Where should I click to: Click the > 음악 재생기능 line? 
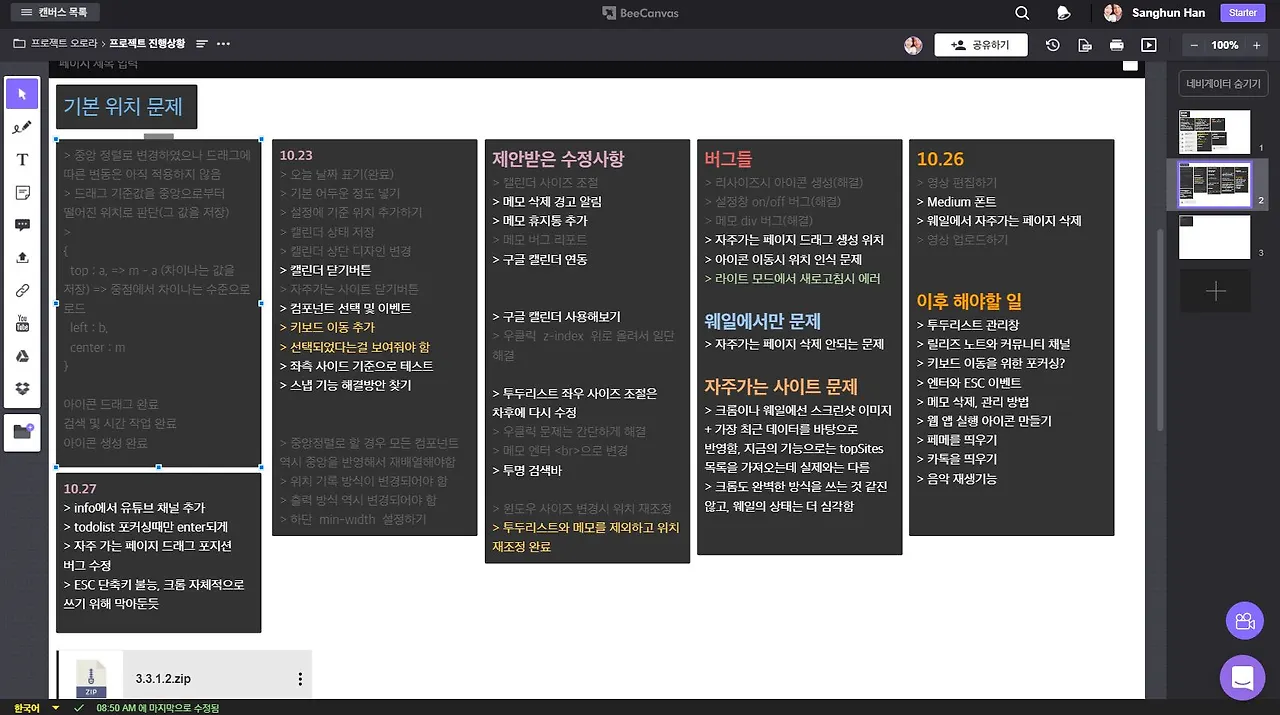[x=956, y=478]
